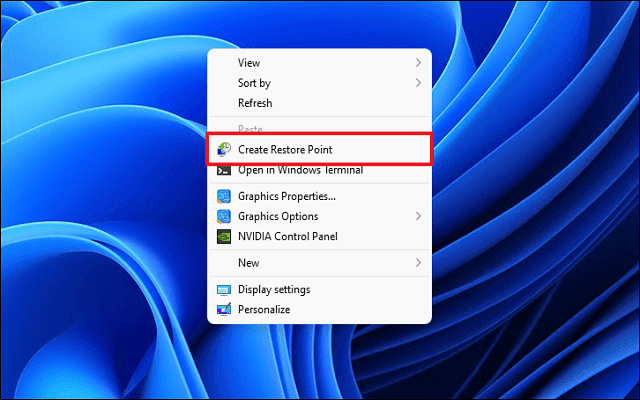Open Display settings
Image resolution: width=640 pixels, height=400 pixels.
point(319,289)
